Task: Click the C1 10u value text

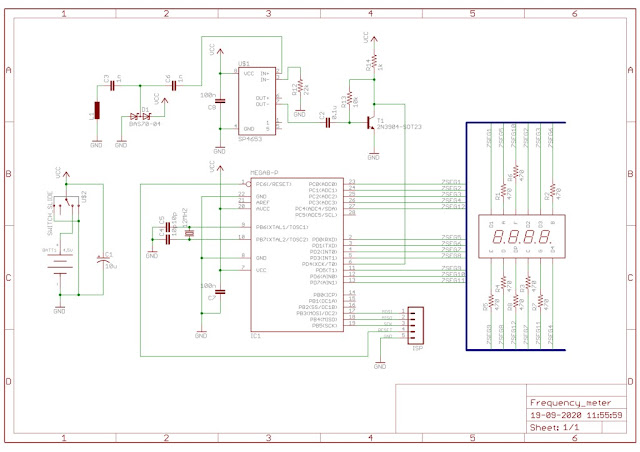Action: [x=111, y=266]
